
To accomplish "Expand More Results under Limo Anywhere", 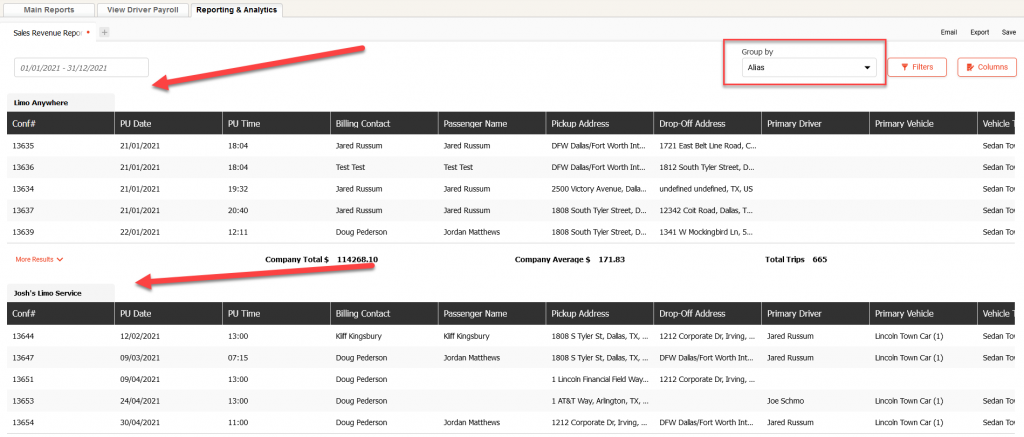I will [x=35, y=259].
